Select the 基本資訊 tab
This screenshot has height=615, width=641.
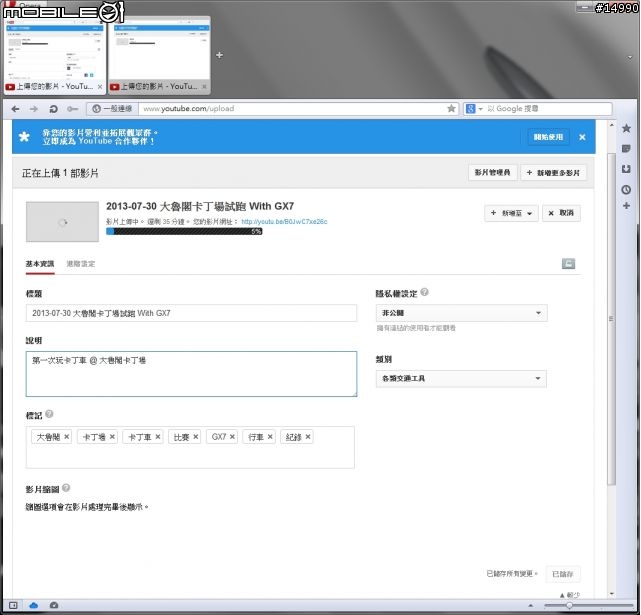coord(40,264)
